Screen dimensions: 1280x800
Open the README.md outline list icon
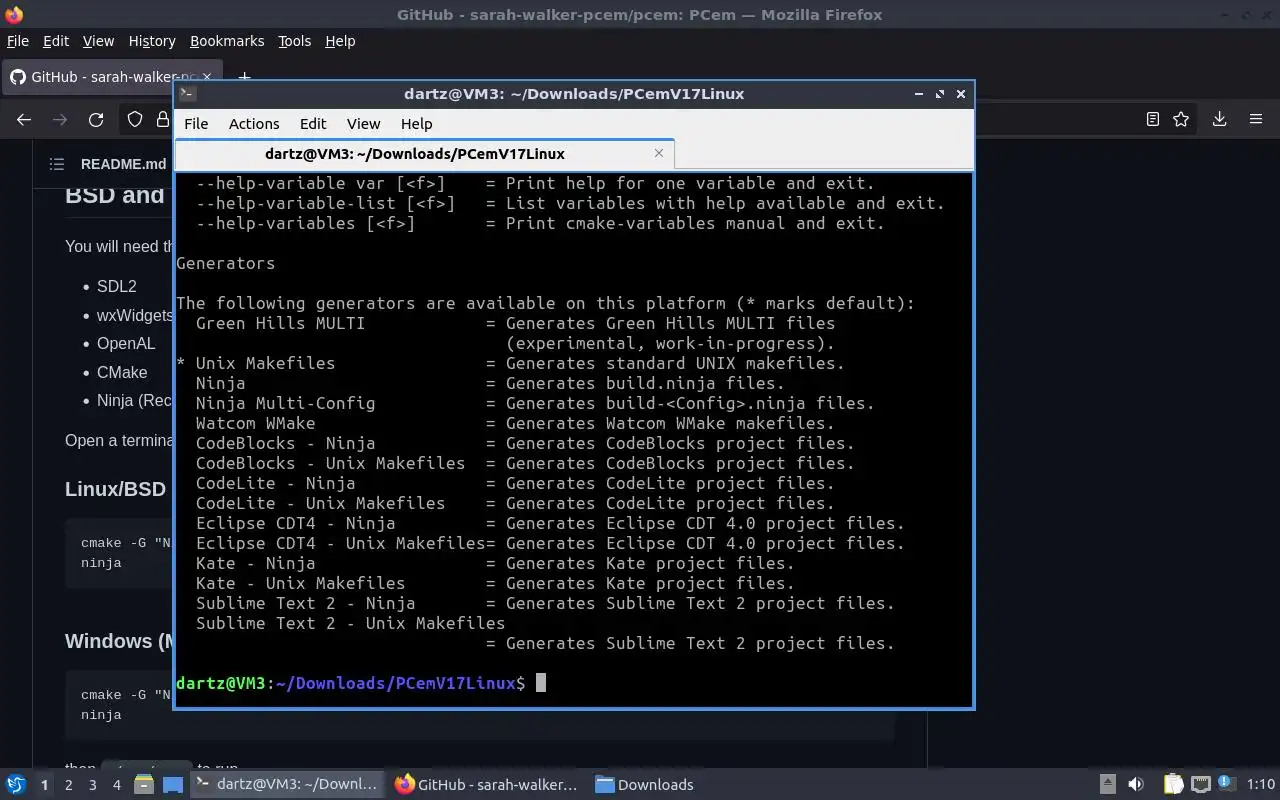(x=57, y=164)
